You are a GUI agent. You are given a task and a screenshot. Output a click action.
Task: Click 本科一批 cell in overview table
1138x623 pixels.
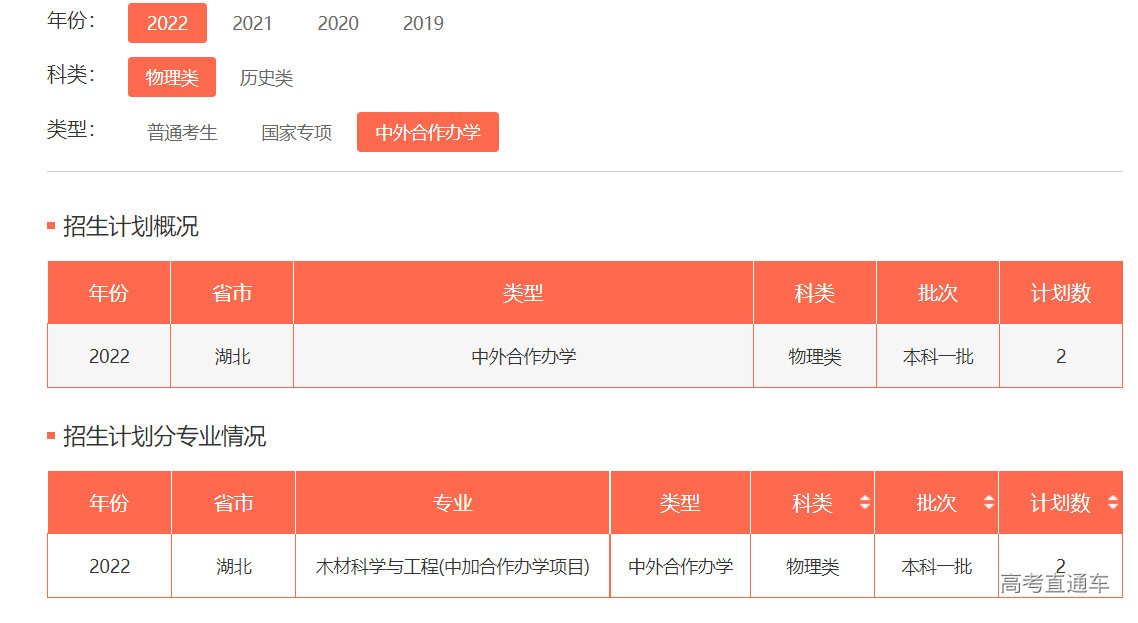pyautogui.click(x=938, y=356)
